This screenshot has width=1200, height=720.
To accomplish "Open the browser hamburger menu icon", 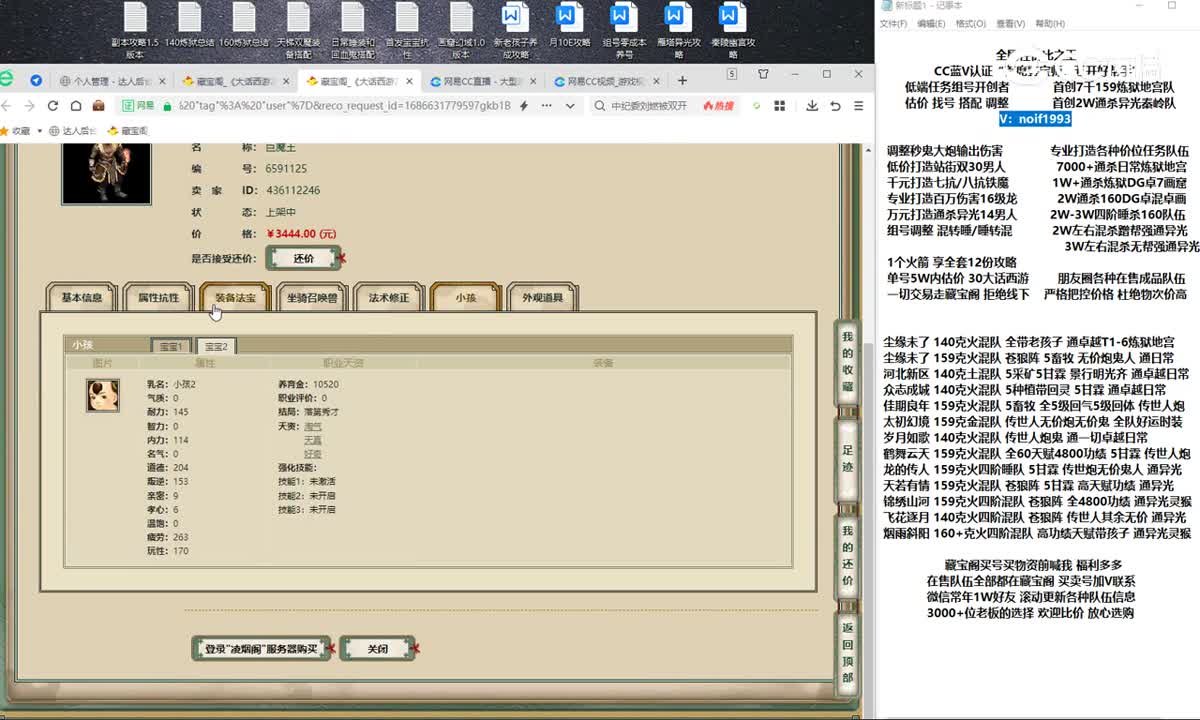I will [857, 106].
